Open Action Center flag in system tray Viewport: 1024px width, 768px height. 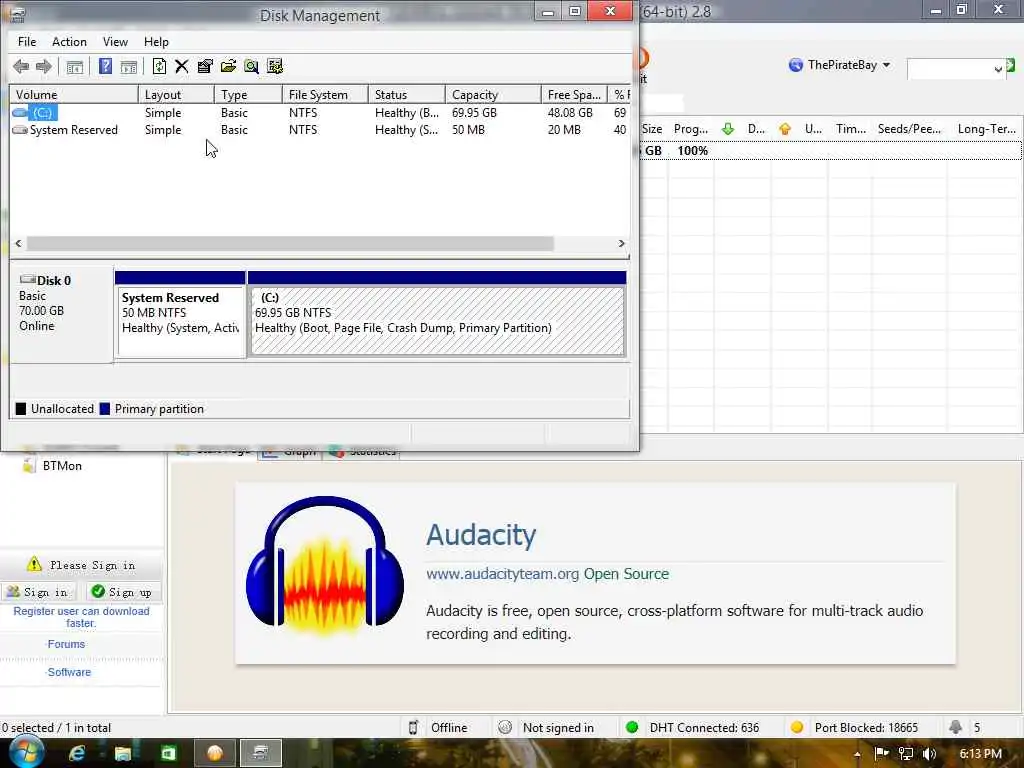881,754
